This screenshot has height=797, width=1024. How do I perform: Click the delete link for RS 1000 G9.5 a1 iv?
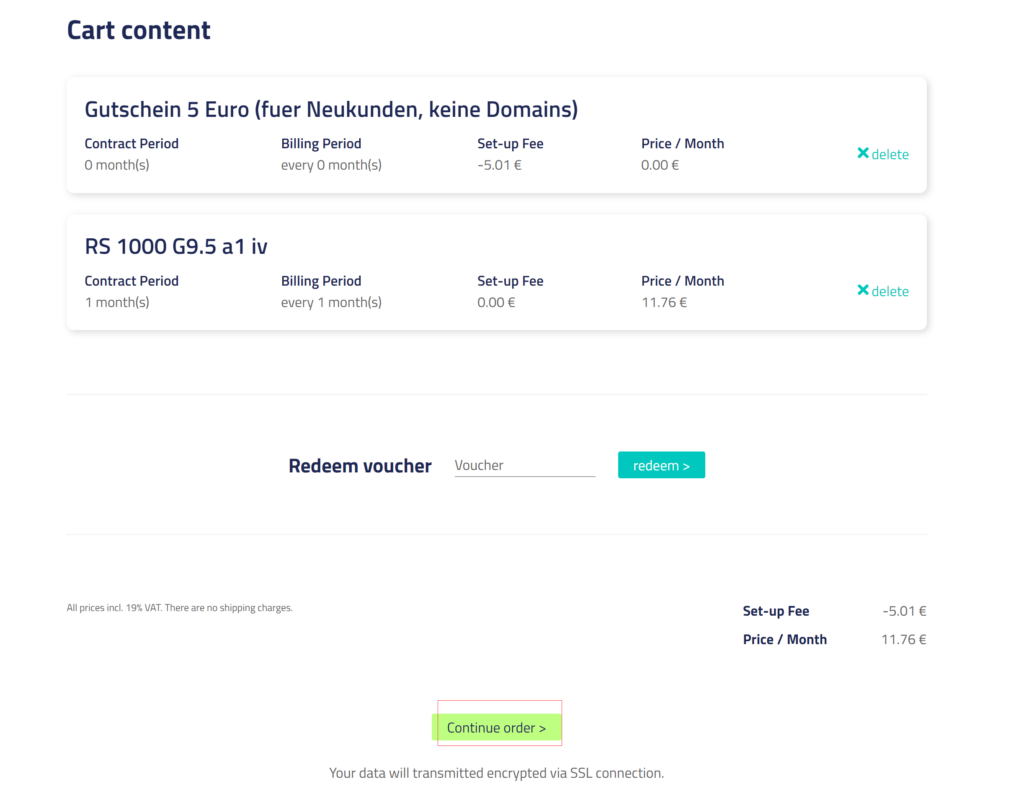[890, 291]
